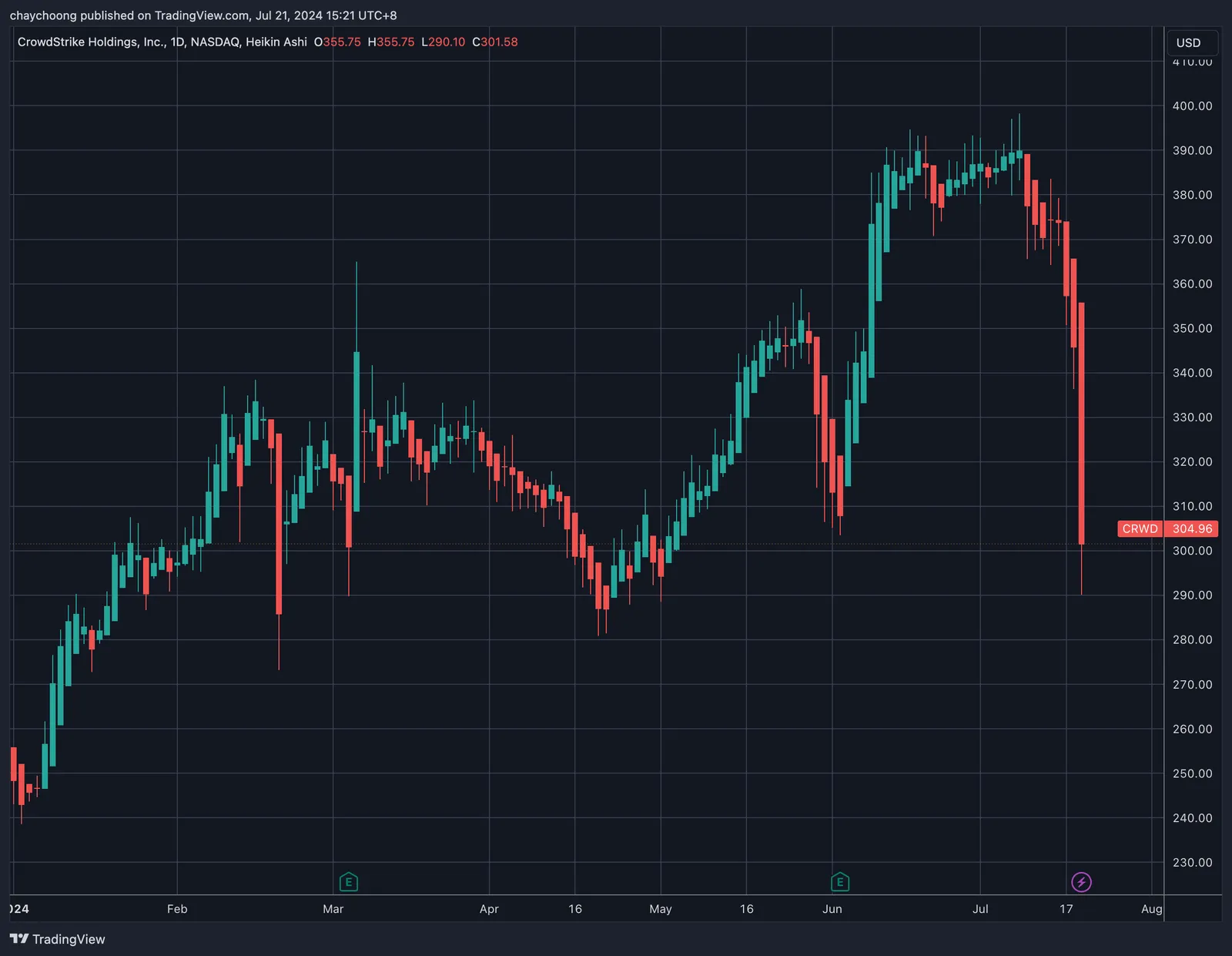Image resolution: width=1232 pixels, height=956 pixels.
Task: Click the Jul date label on time axis
Action: pos(980,909)
